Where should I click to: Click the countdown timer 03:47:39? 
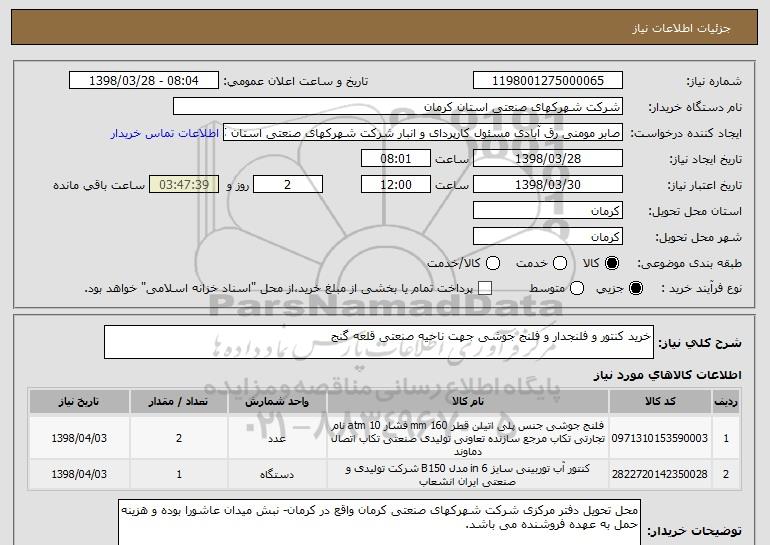click(184, 185)
